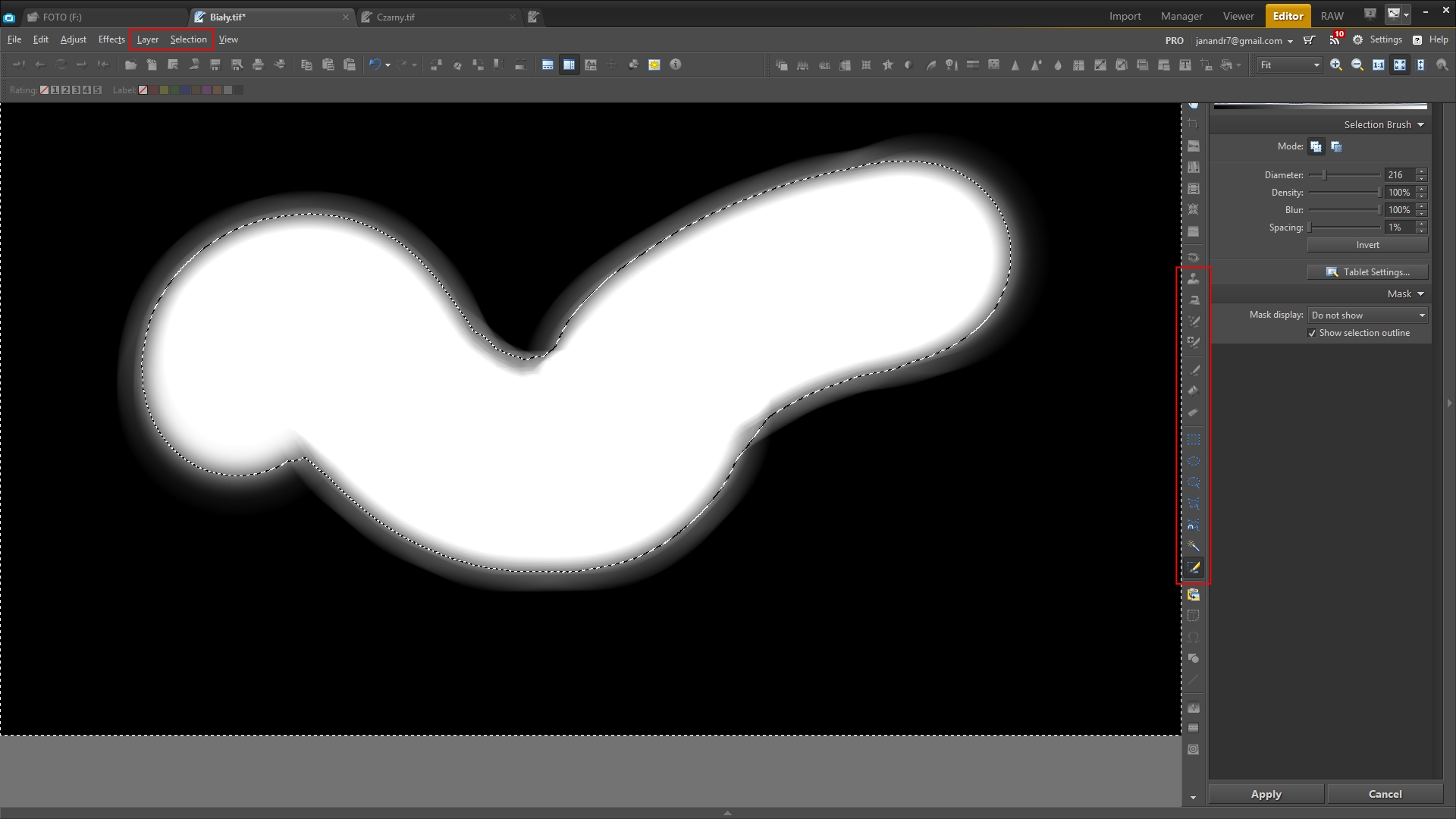Set rating to 3
1456x819 pixels.
(76, 90)
